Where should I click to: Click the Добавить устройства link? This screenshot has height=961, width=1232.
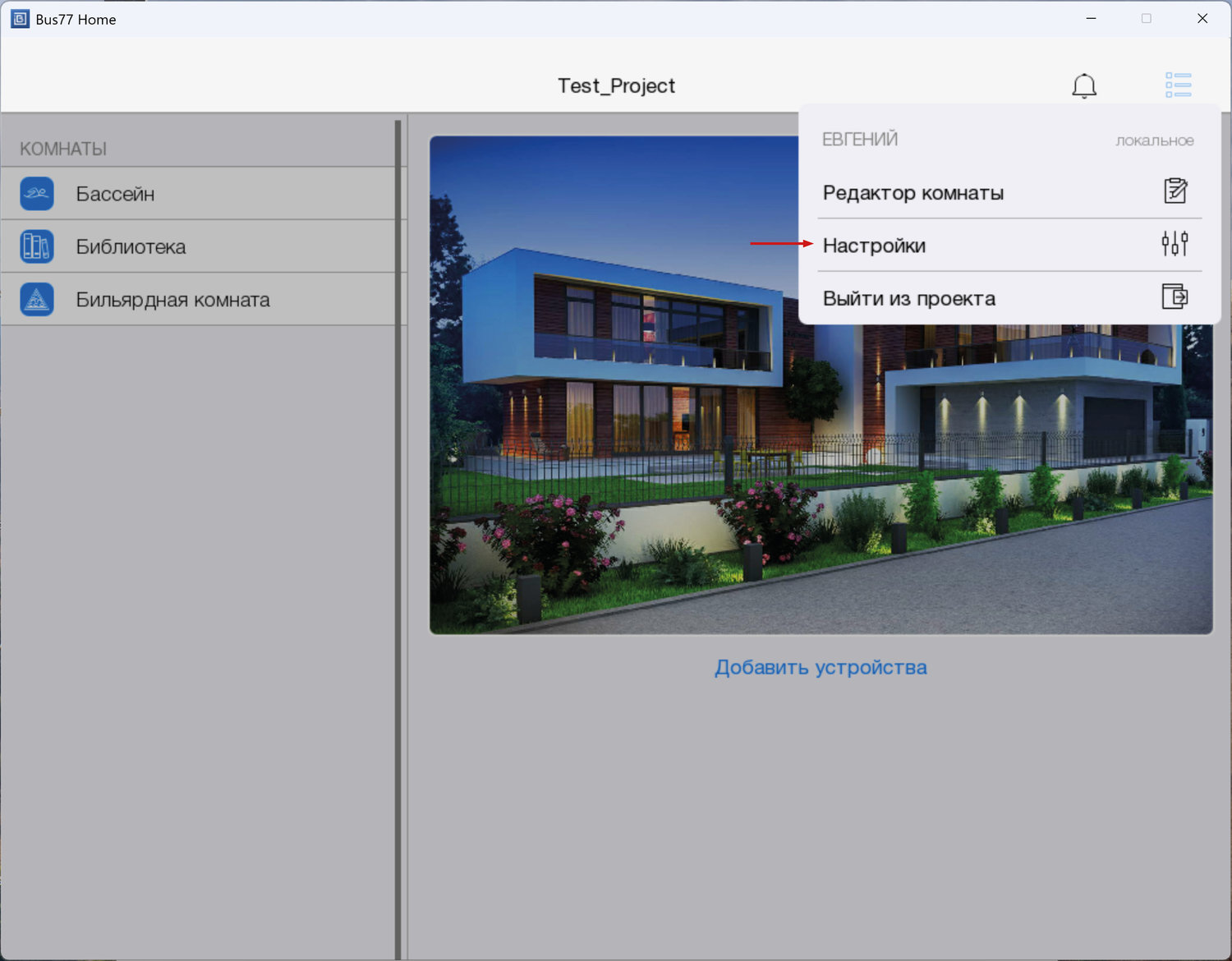[820, 667]
